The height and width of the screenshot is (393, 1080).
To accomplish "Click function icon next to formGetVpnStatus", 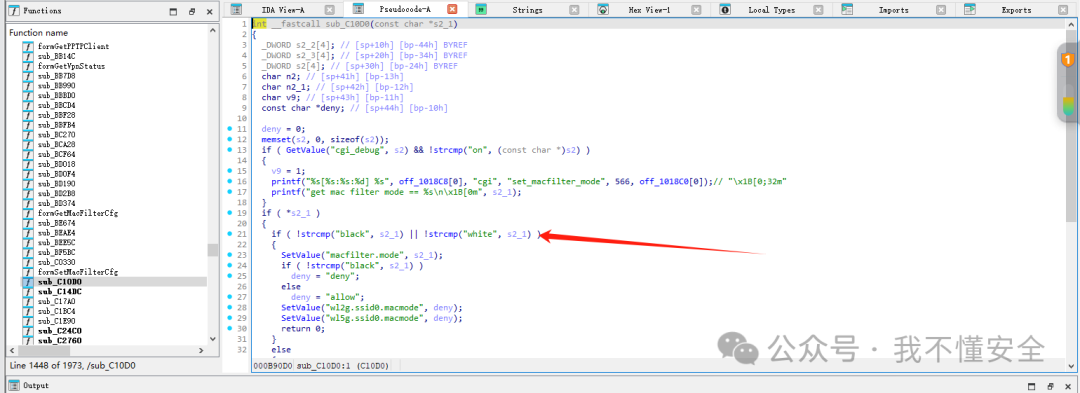I will [28, 66].
